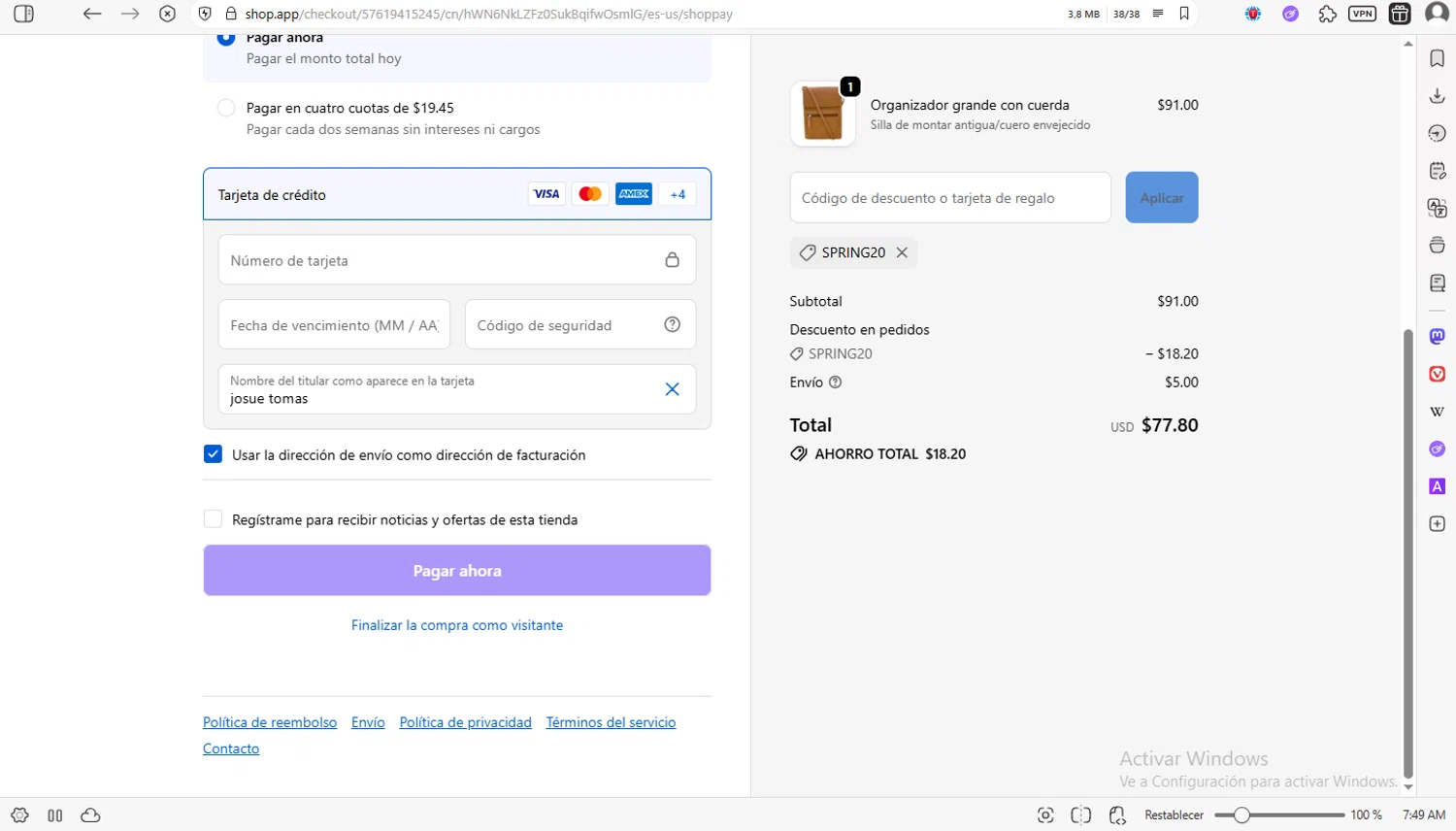The width and height of the screenshot is (1456, 831).
Task: Adjust the page zoom slider
Action: click(x=1278, y=815)
